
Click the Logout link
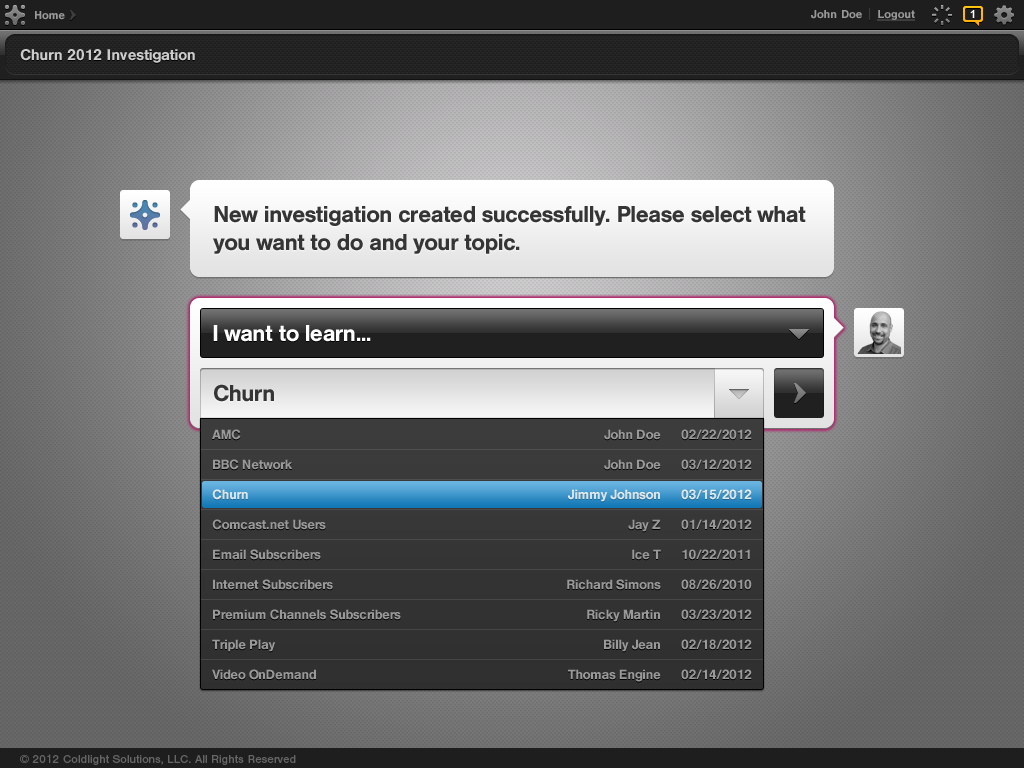896,15
